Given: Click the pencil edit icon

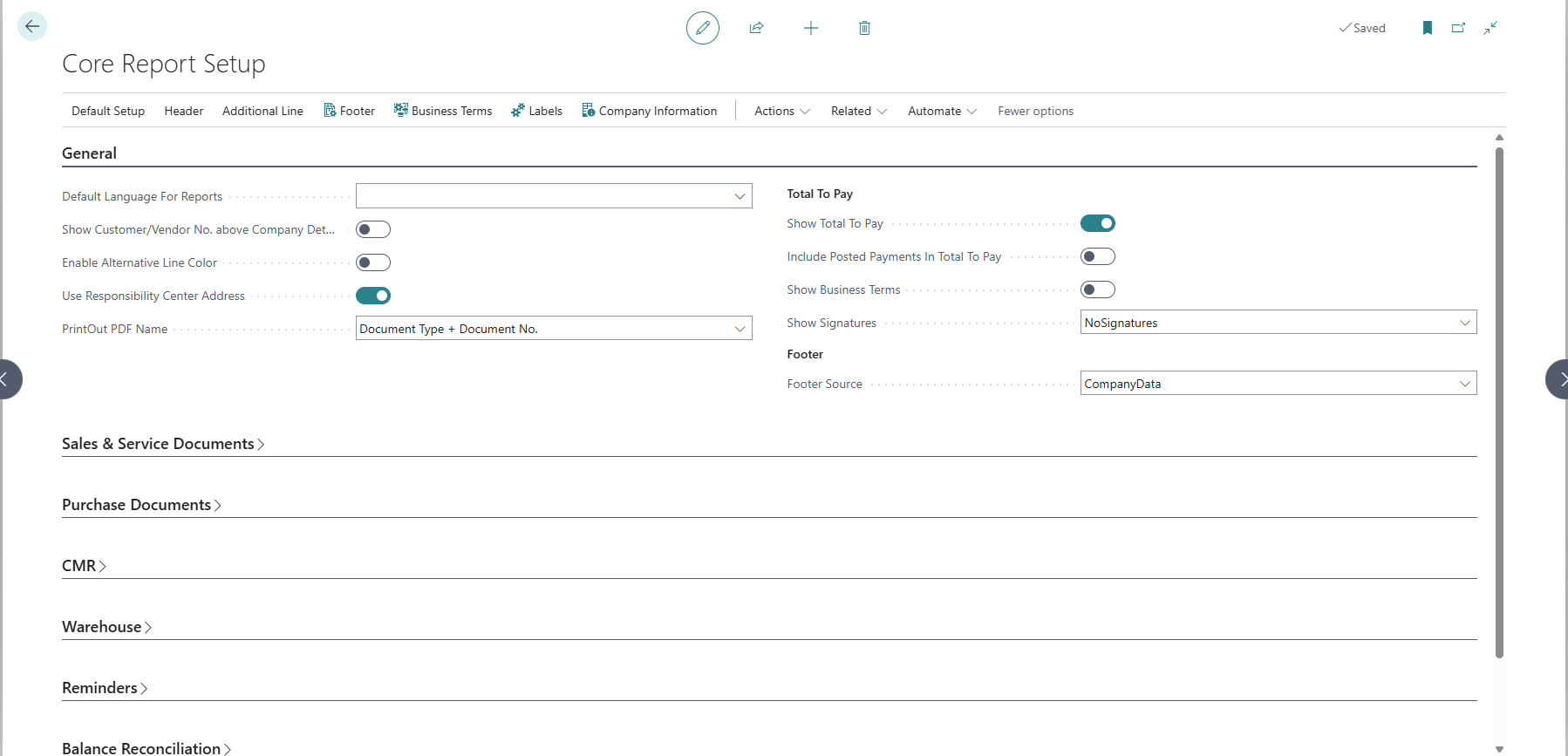Looking at the screenshot, I should coord(702,28).
